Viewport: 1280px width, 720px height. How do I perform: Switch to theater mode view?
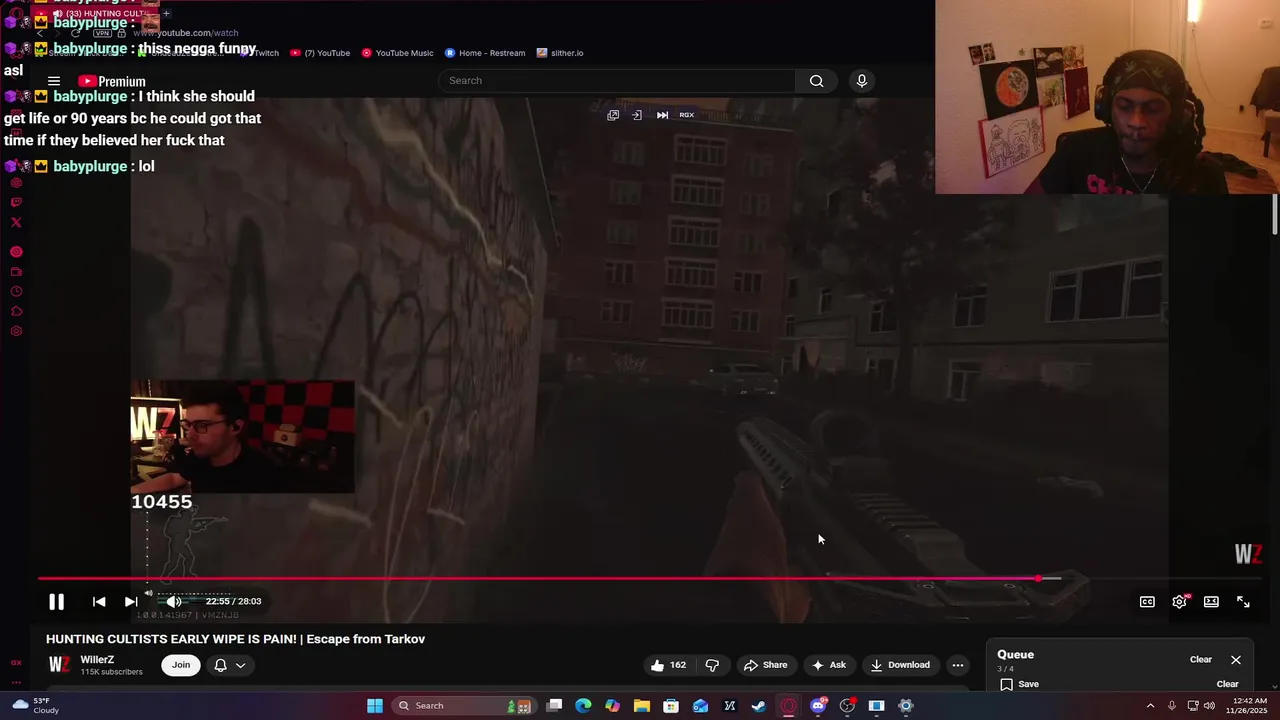[x=1211, y=601]
